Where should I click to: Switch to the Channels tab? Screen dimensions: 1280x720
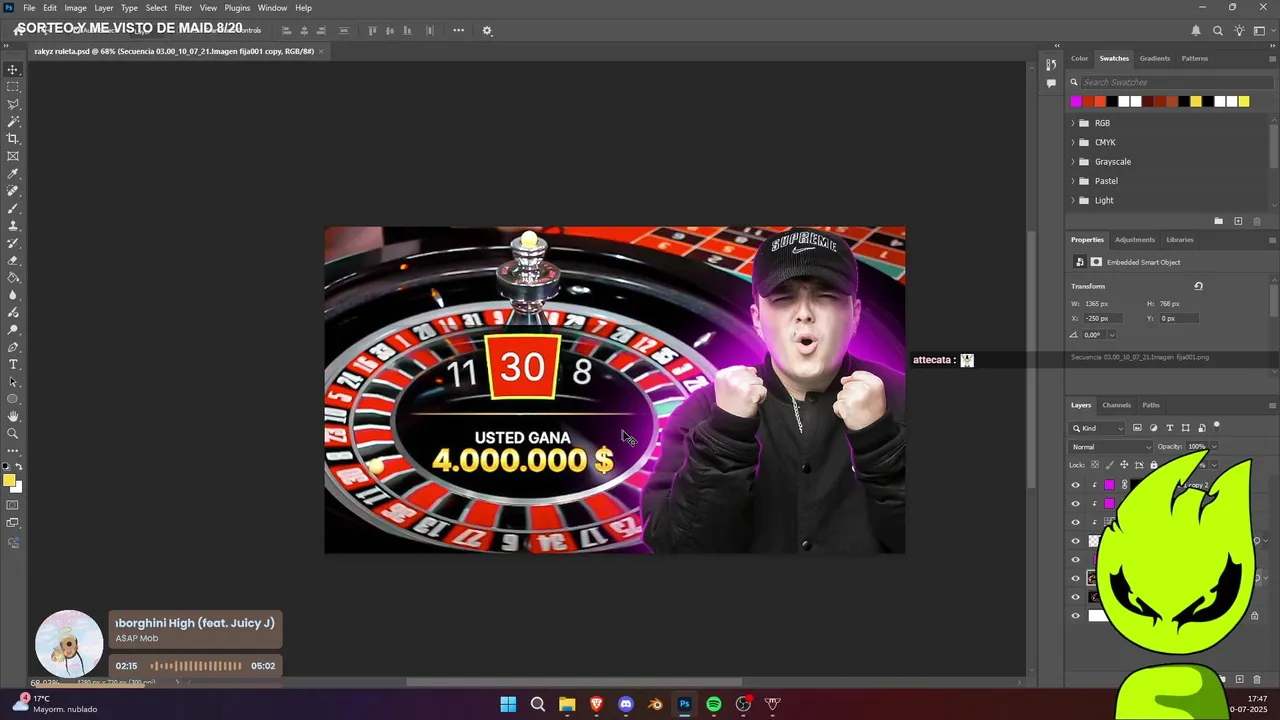pyautogui.click(x=1116, y=405)
